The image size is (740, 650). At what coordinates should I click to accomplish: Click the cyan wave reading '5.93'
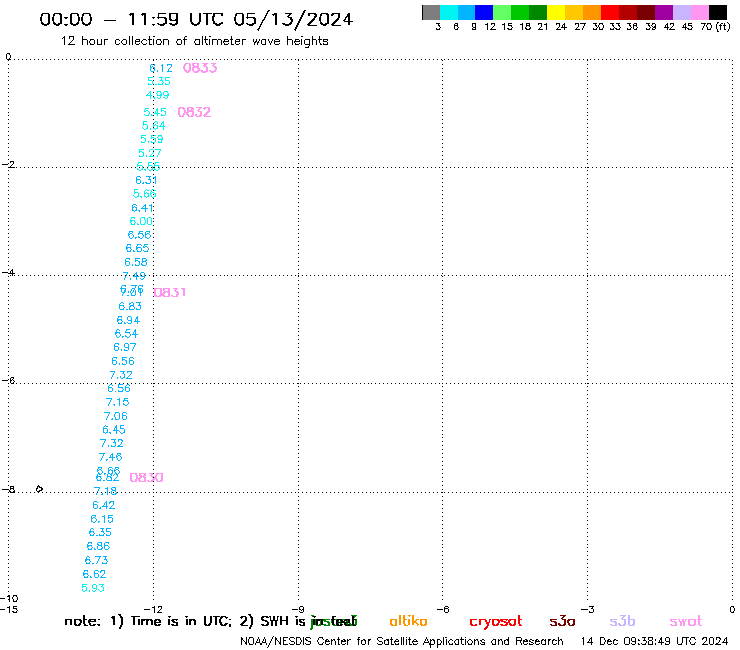click(x=93, y=588)
